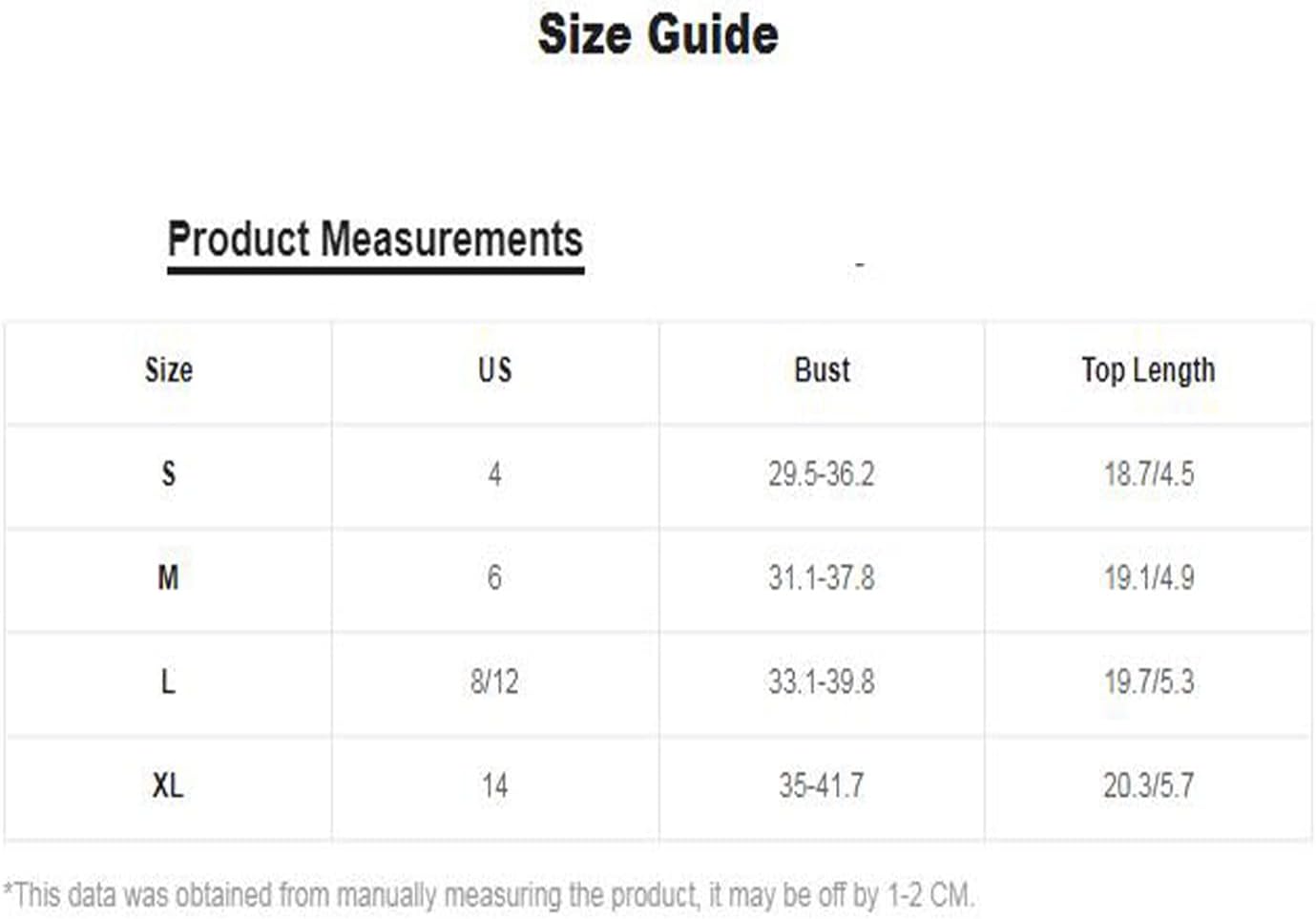Click top length value 20.3/5.7
Screen dimensions: 1316x919
pos(1149,785)
